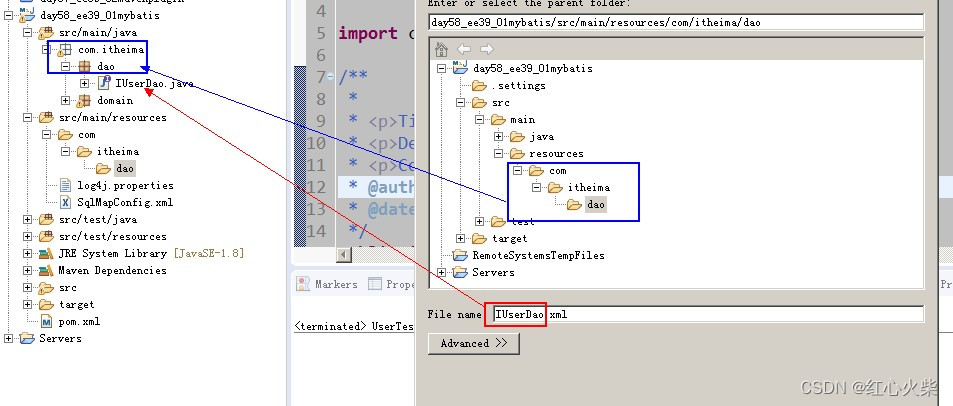Collapse the main folder in dialog tree

click(x=480, y=120)
